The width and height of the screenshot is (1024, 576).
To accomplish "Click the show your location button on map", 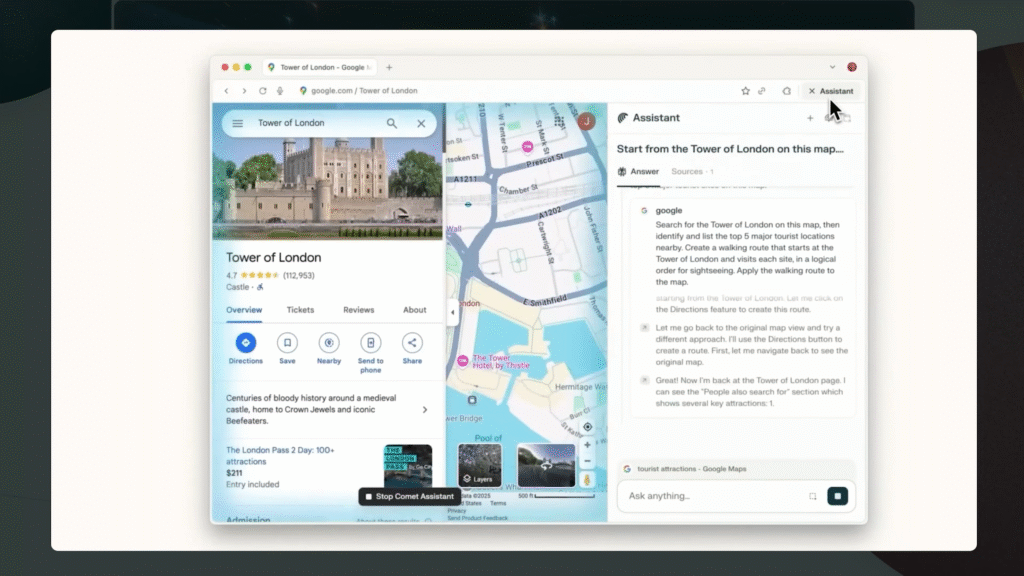I will pyautogui.click(x=587, y=427).
